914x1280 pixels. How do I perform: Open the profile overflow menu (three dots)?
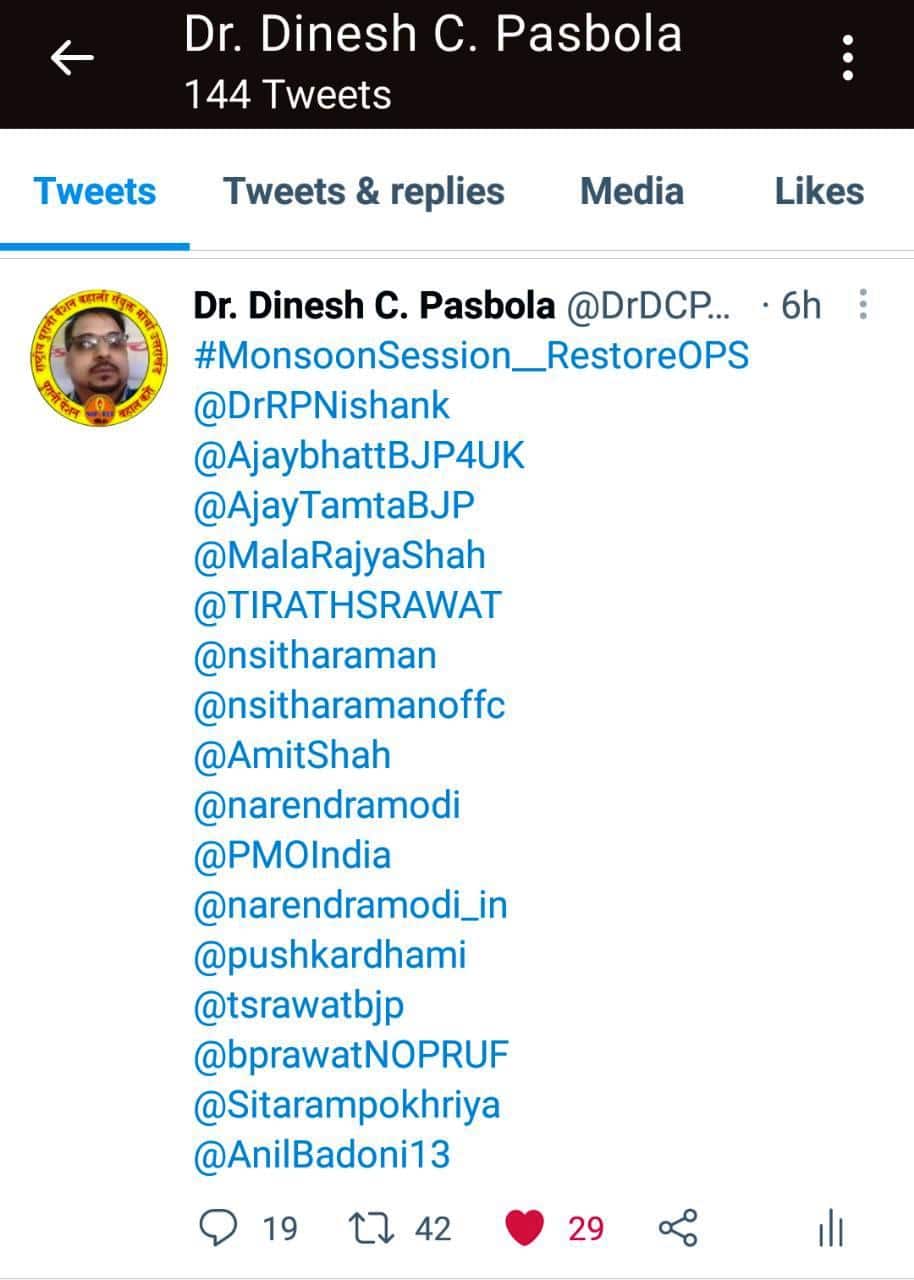coord(848,58)
